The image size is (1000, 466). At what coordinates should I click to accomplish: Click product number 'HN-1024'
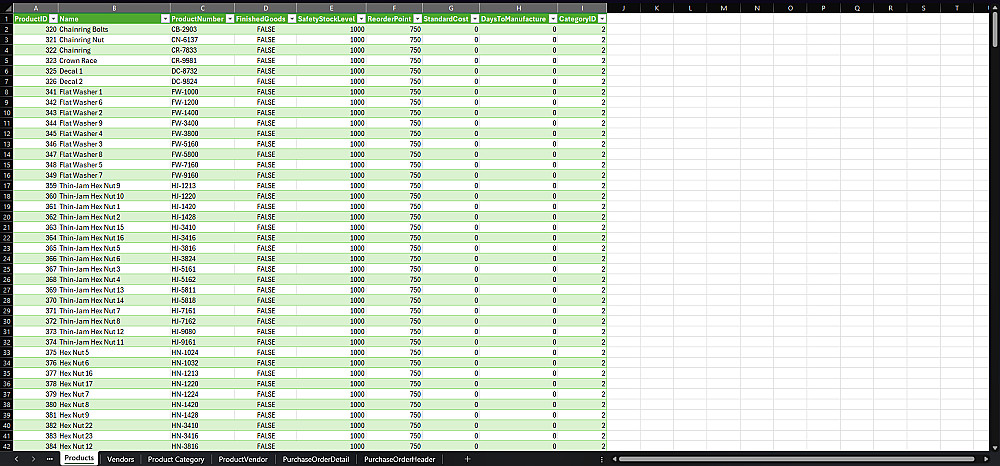pos(202,353)
